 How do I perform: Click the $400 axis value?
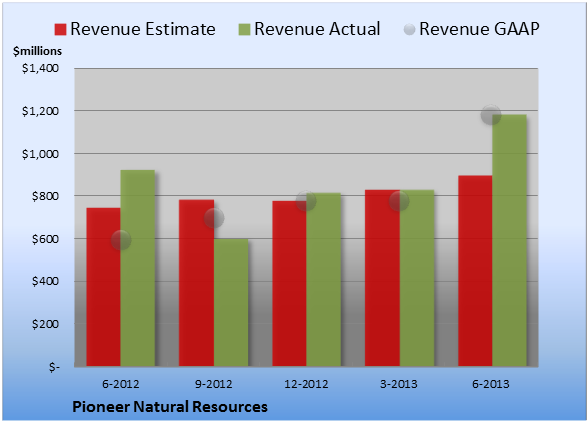click(x=45, y=281)
